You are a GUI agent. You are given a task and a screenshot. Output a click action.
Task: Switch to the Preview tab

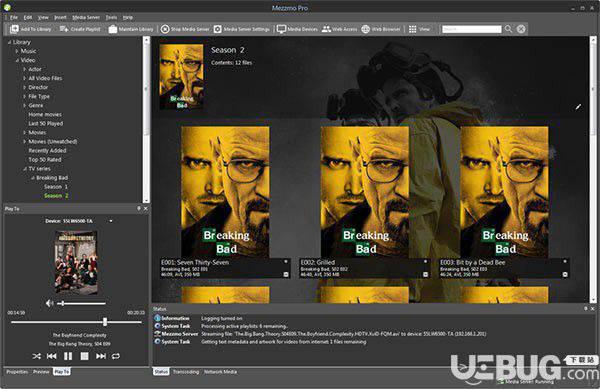coord(41,372)
